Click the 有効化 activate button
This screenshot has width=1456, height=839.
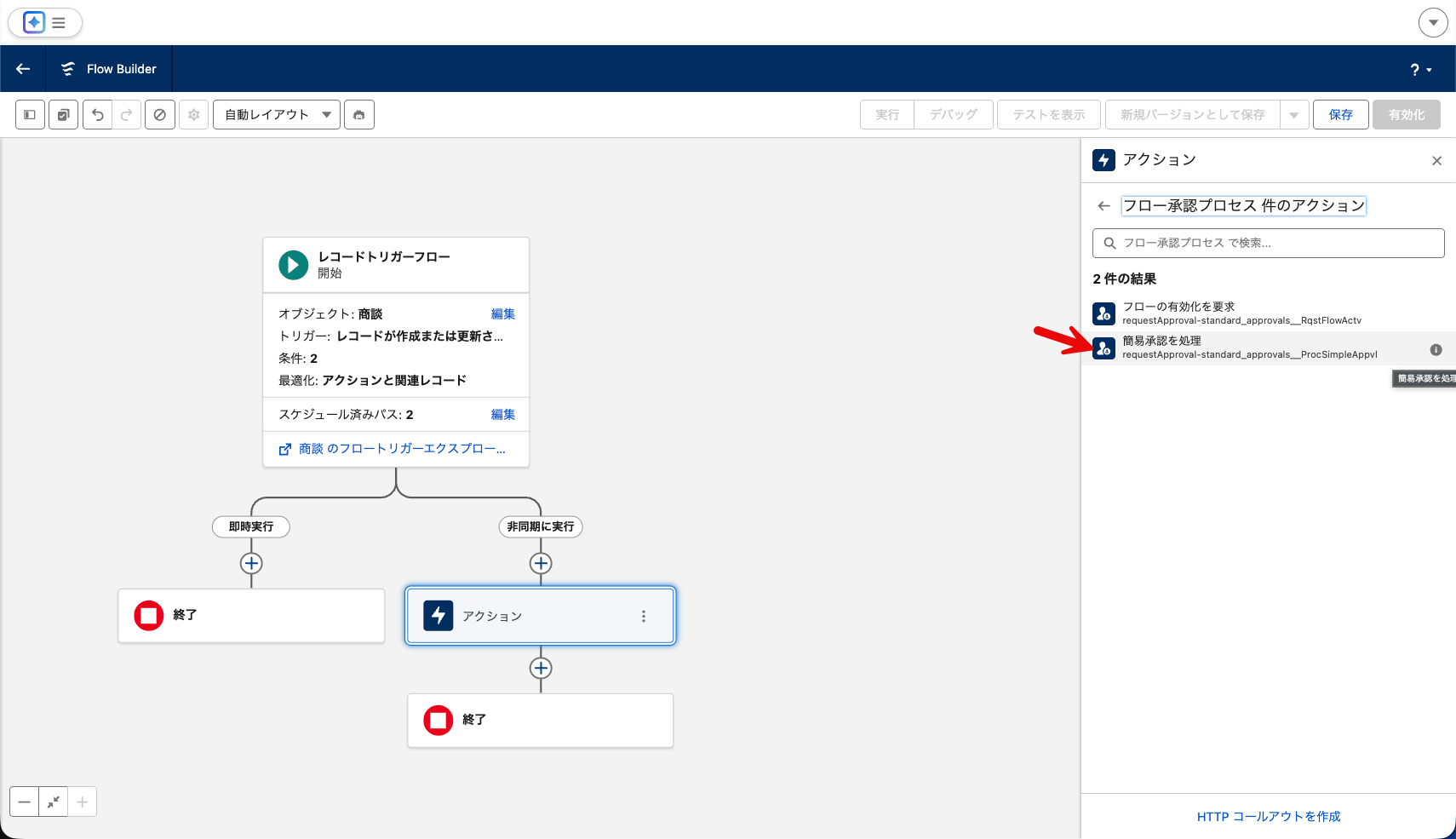[x=1407, y=114]
